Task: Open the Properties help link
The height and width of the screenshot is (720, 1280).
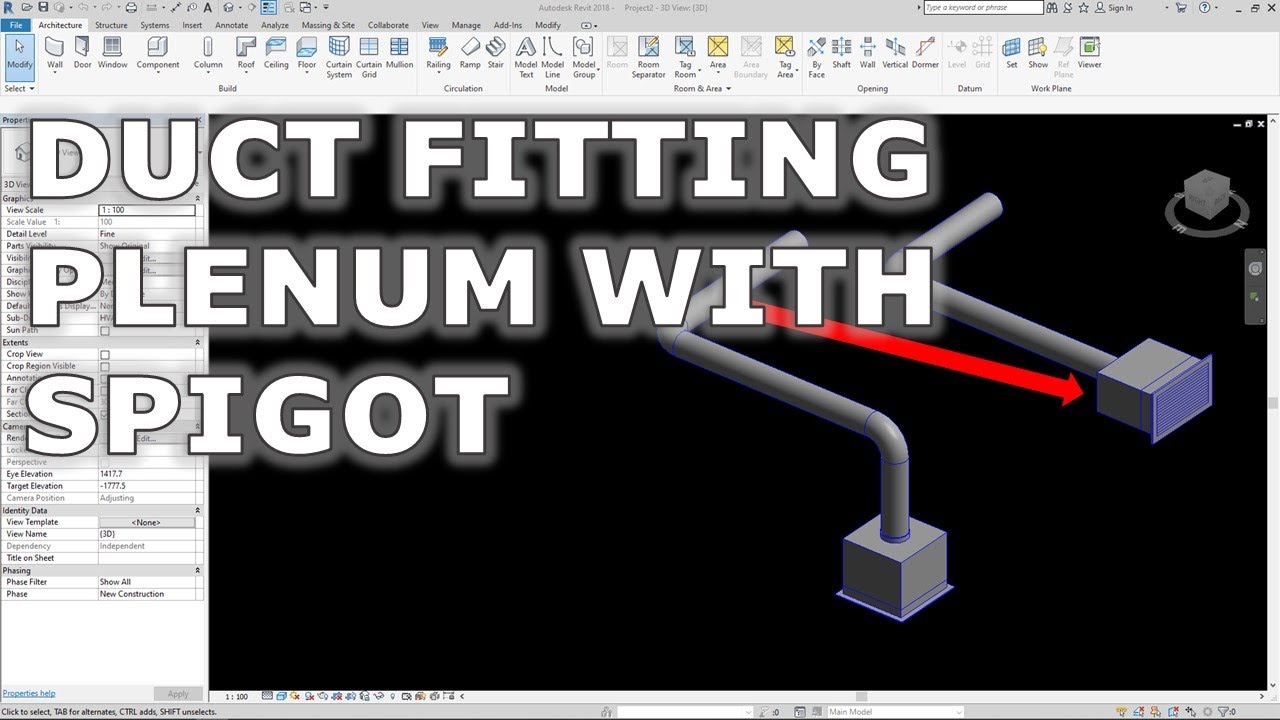Action: pos(29,693)
